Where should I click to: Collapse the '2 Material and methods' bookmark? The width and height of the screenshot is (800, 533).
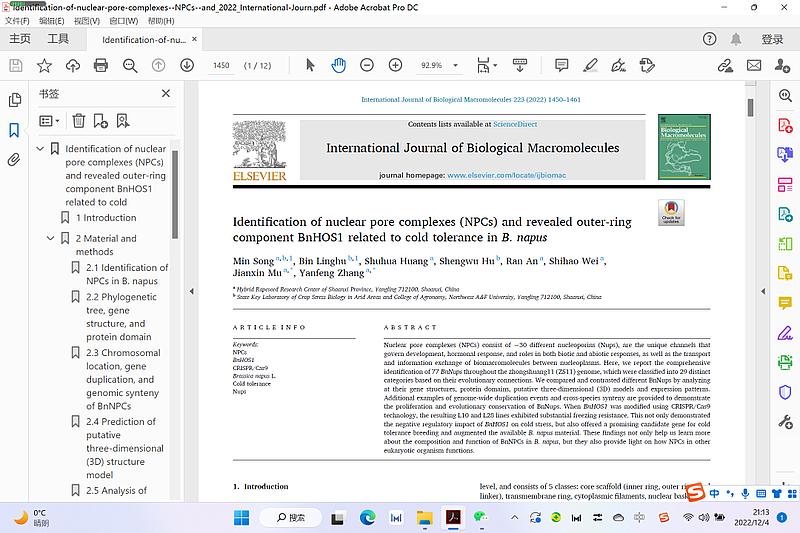(x=51, y=239)
